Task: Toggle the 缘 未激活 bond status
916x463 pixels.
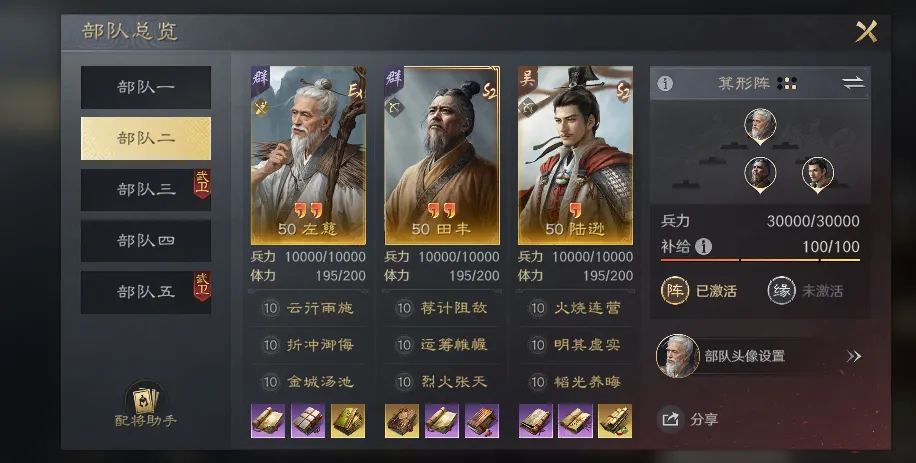Action: click(x=805, y=291)
